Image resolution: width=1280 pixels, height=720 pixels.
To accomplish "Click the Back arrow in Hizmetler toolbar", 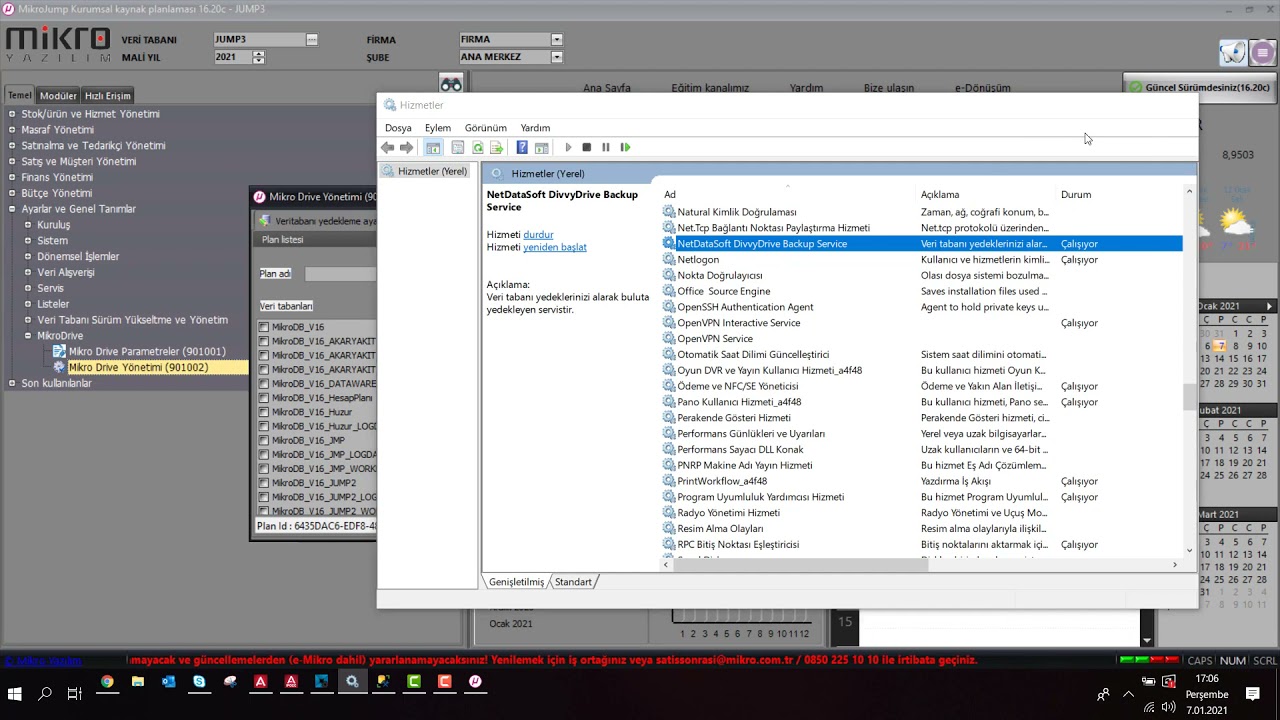I will (x=387, y=147).
